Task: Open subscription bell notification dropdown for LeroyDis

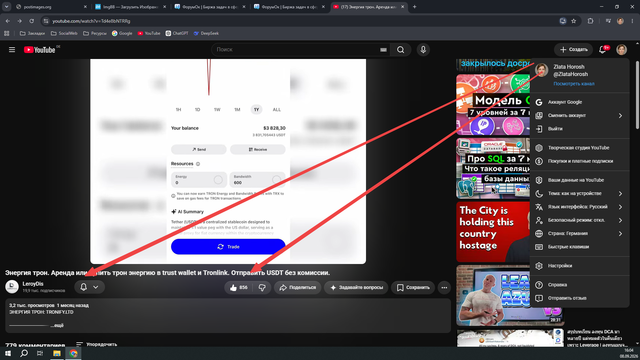Action: click(89, 287)
